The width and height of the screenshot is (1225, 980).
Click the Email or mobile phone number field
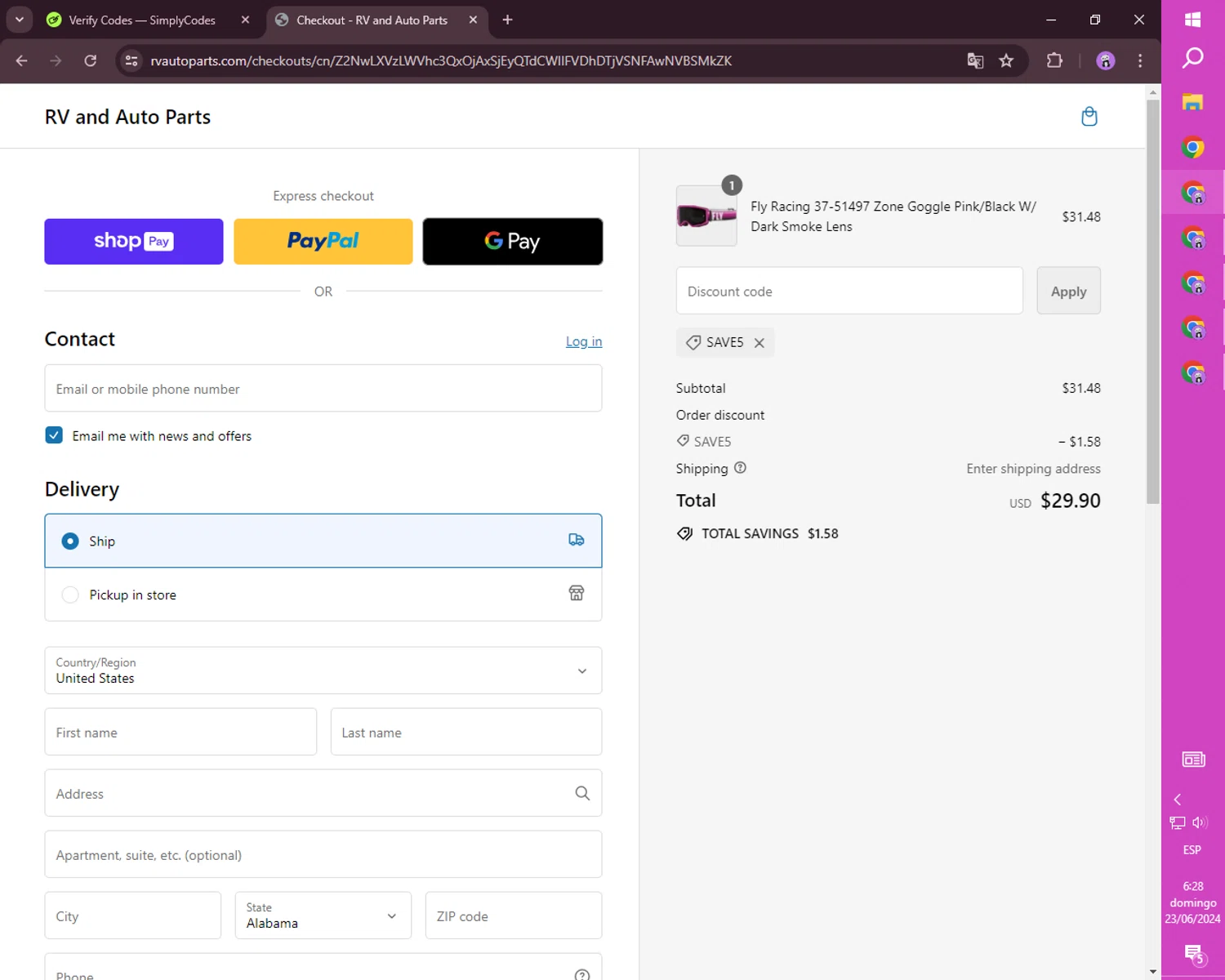323,389
